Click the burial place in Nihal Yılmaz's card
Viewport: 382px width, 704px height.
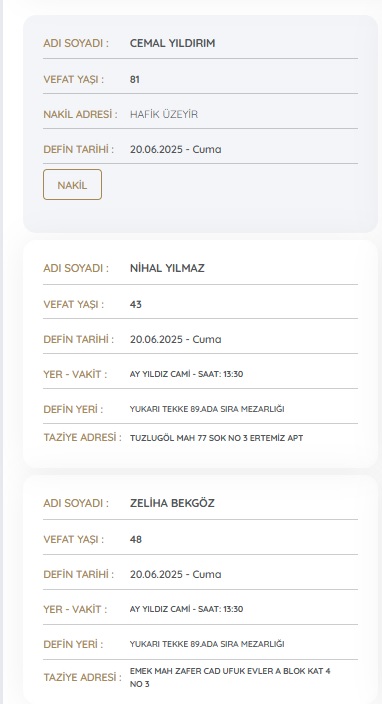point(207,409)
